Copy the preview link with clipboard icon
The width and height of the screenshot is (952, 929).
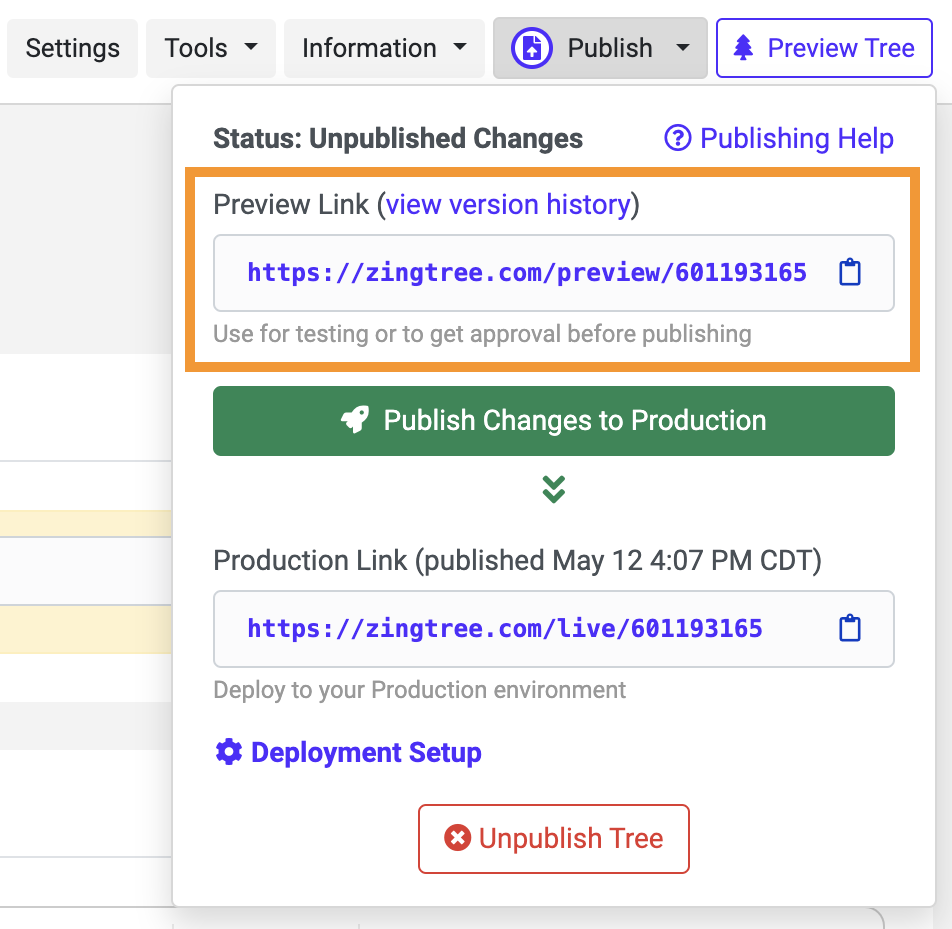(x=849, y=272)
